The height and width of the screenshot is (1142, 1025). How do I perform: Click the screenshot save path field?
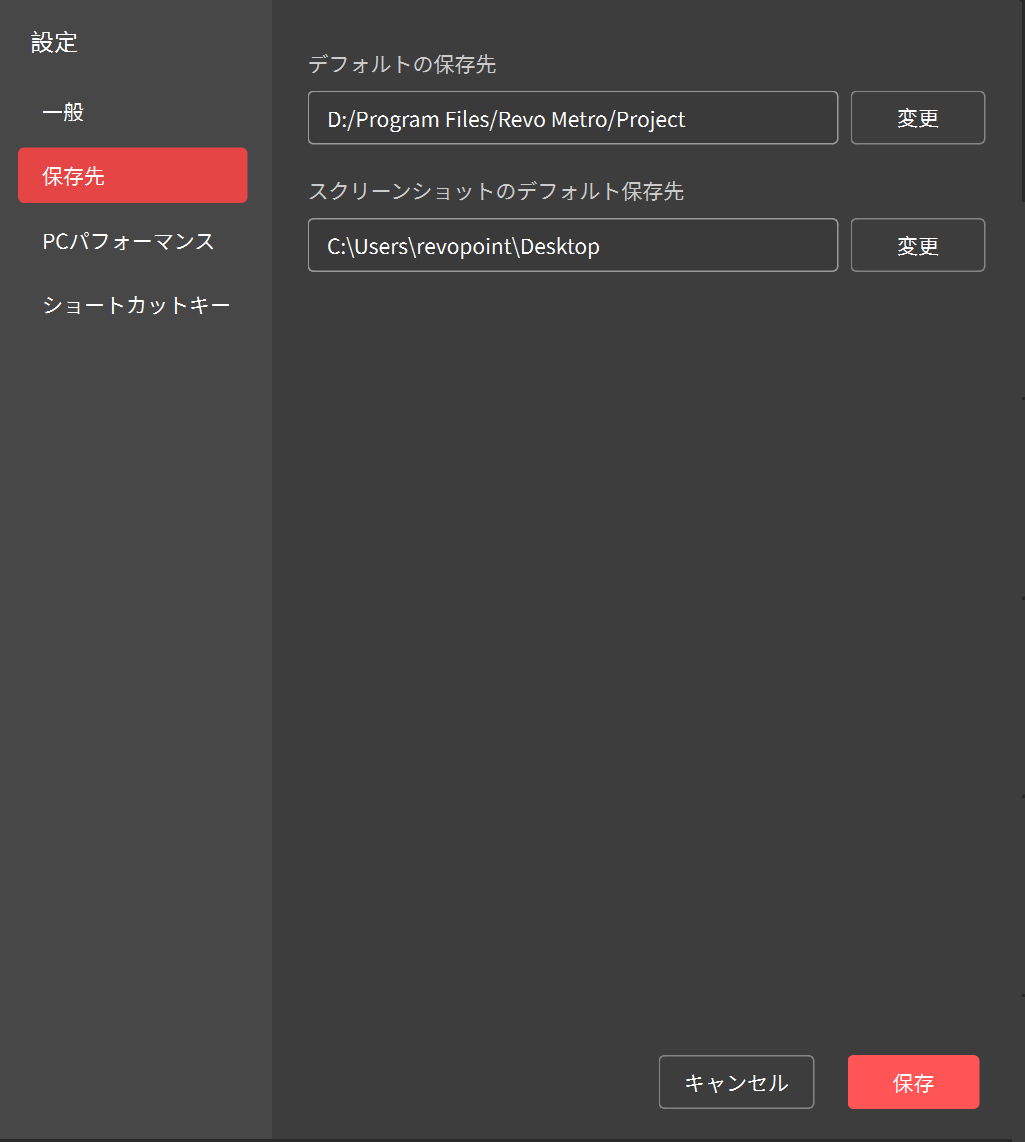click(572, 245)
